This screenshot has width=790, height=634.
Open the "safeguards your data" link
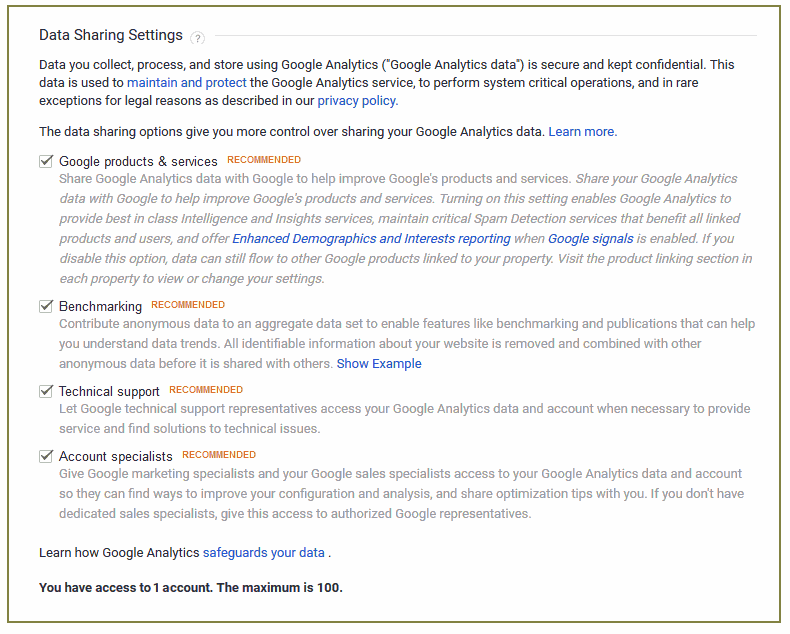(x=264, y=552)
